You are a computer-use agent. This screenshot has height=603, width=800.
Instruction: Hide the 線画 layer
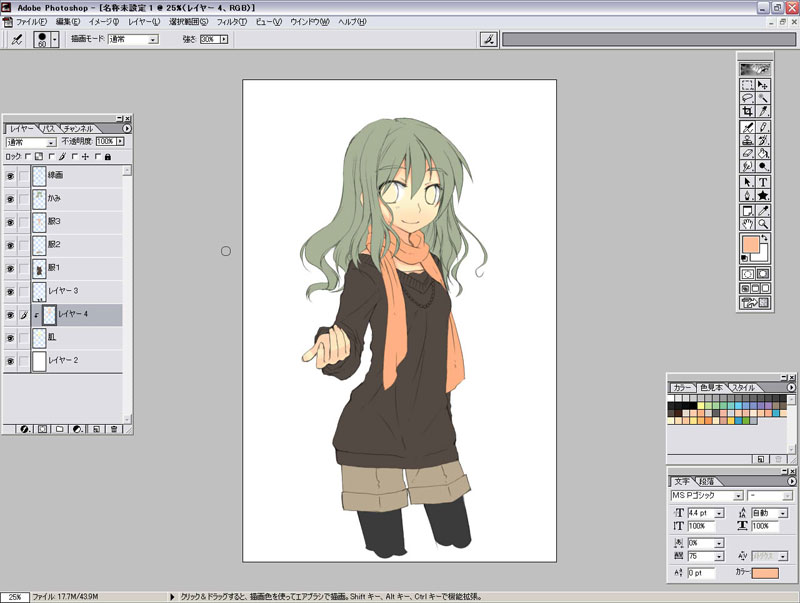pyautogui.click(x=10, y=176)
